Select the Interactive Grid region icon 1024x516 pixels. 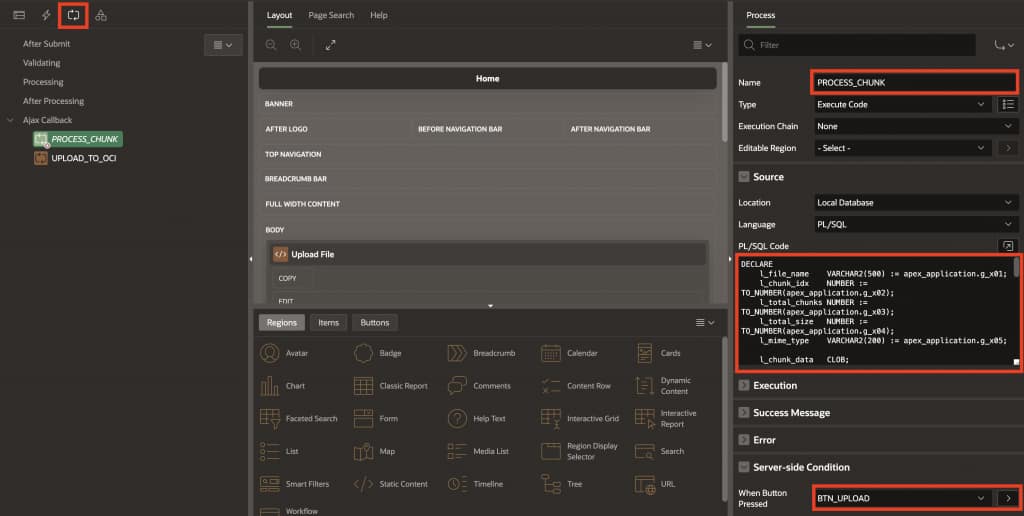(x=551, y=418)
